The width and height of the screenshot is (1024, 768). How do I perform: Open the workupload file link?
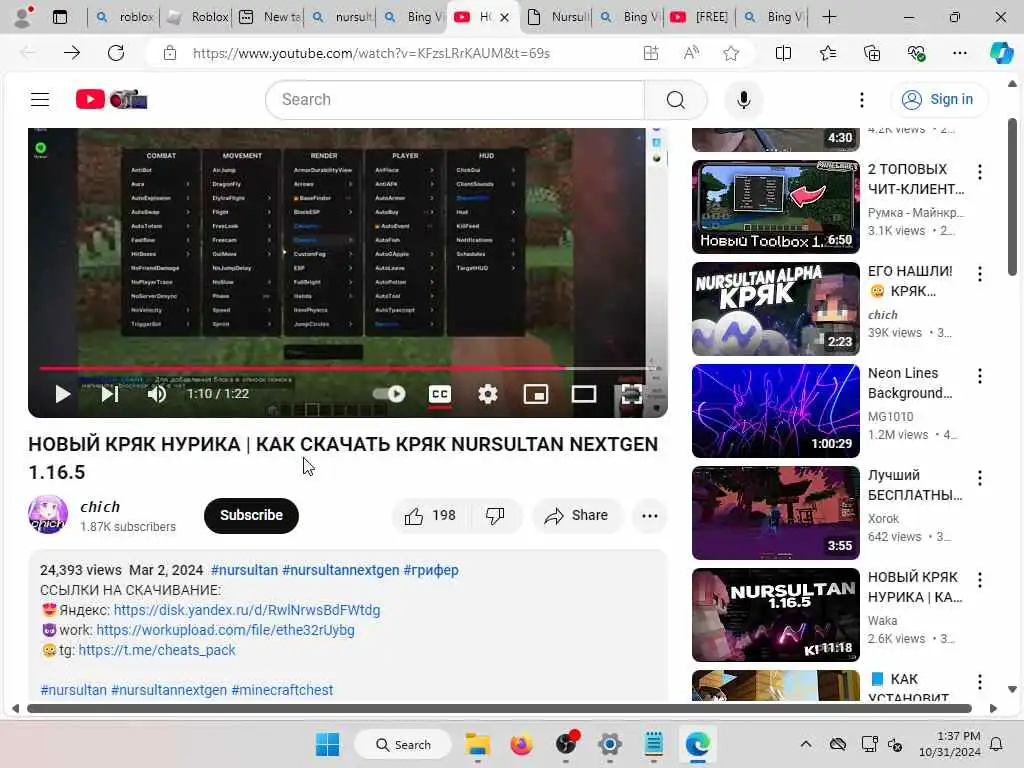coord(225,630)
